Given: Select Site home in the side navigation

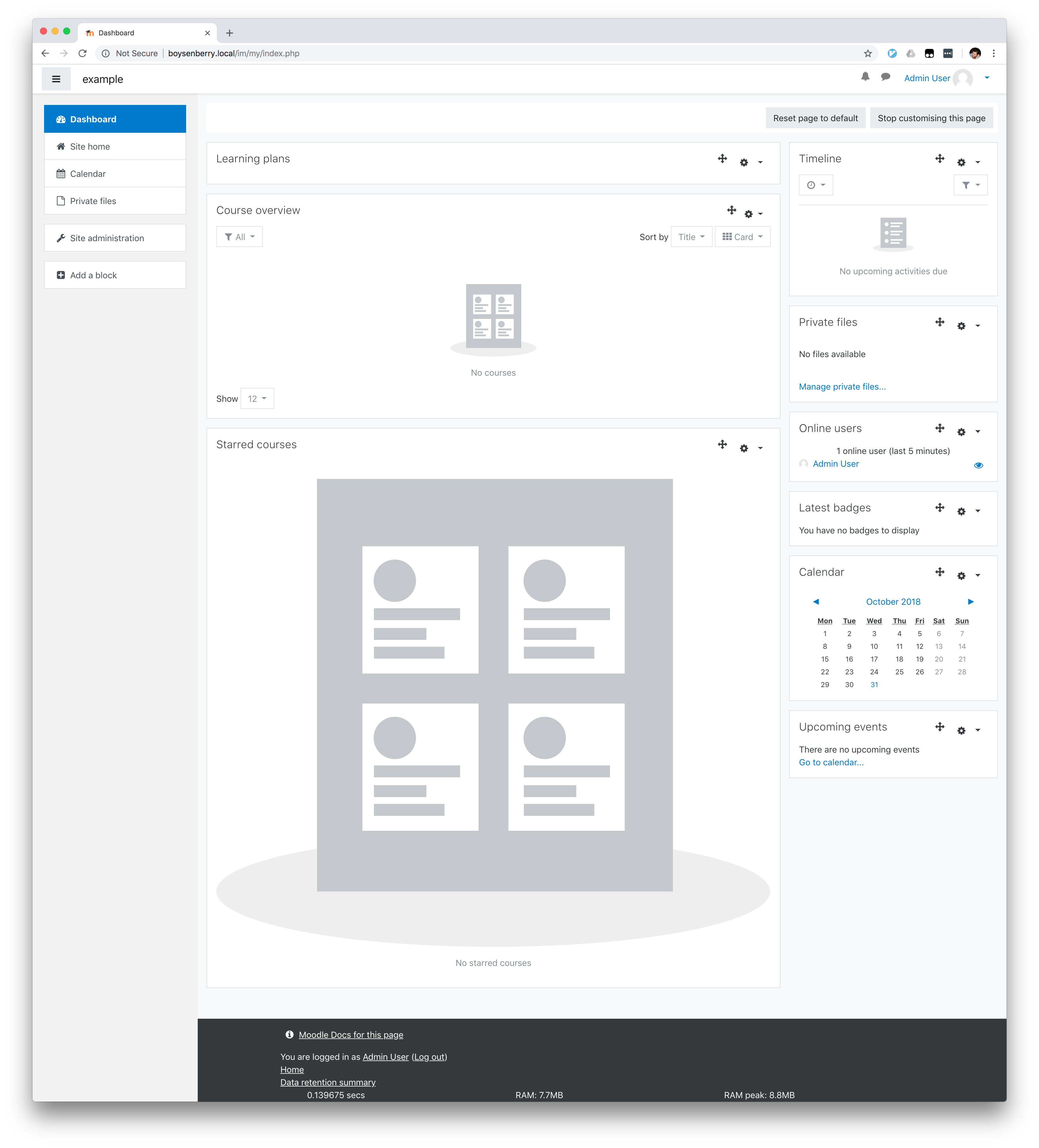Looking at the screenshot, I should click(115, 146).
